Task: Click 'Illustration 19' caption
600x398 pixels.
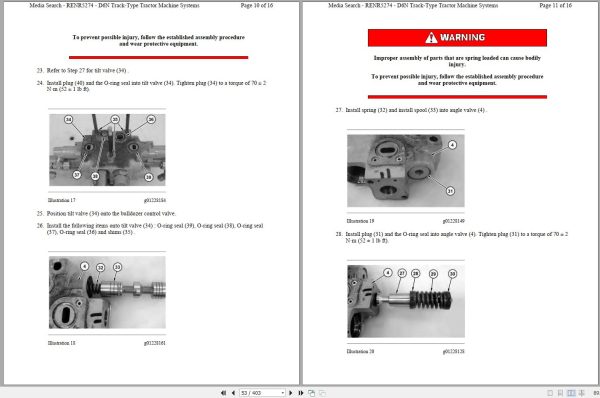Action: (360, 221)
